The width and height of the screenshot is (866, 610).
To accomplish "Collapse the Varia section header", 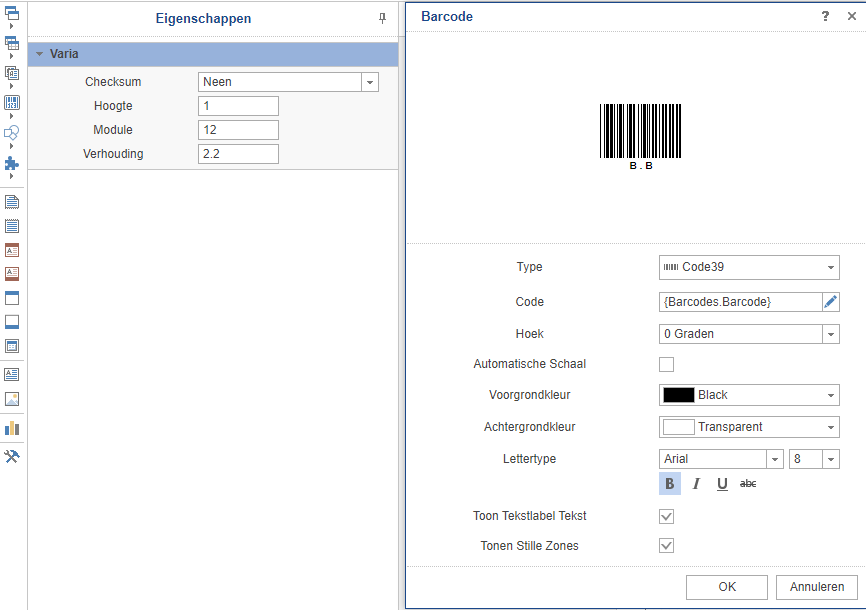I will pos(40,54).
